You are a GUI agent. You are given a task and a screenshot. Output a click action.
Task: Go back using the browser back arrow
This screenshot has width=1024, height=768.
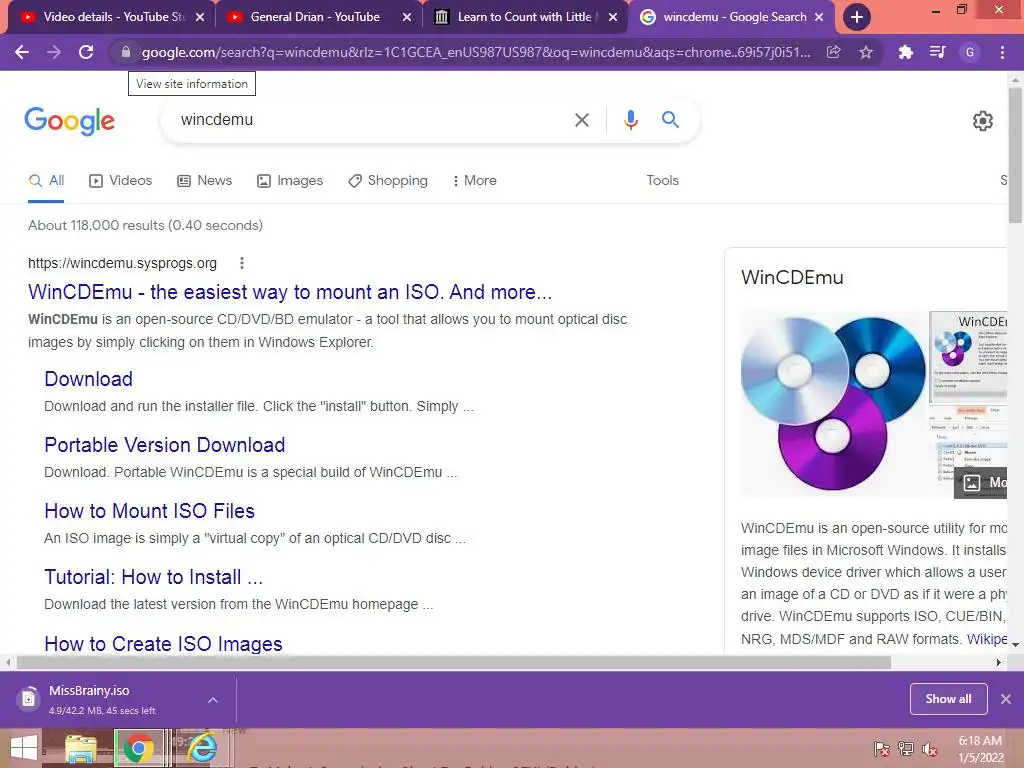click(x=22, y=52)
